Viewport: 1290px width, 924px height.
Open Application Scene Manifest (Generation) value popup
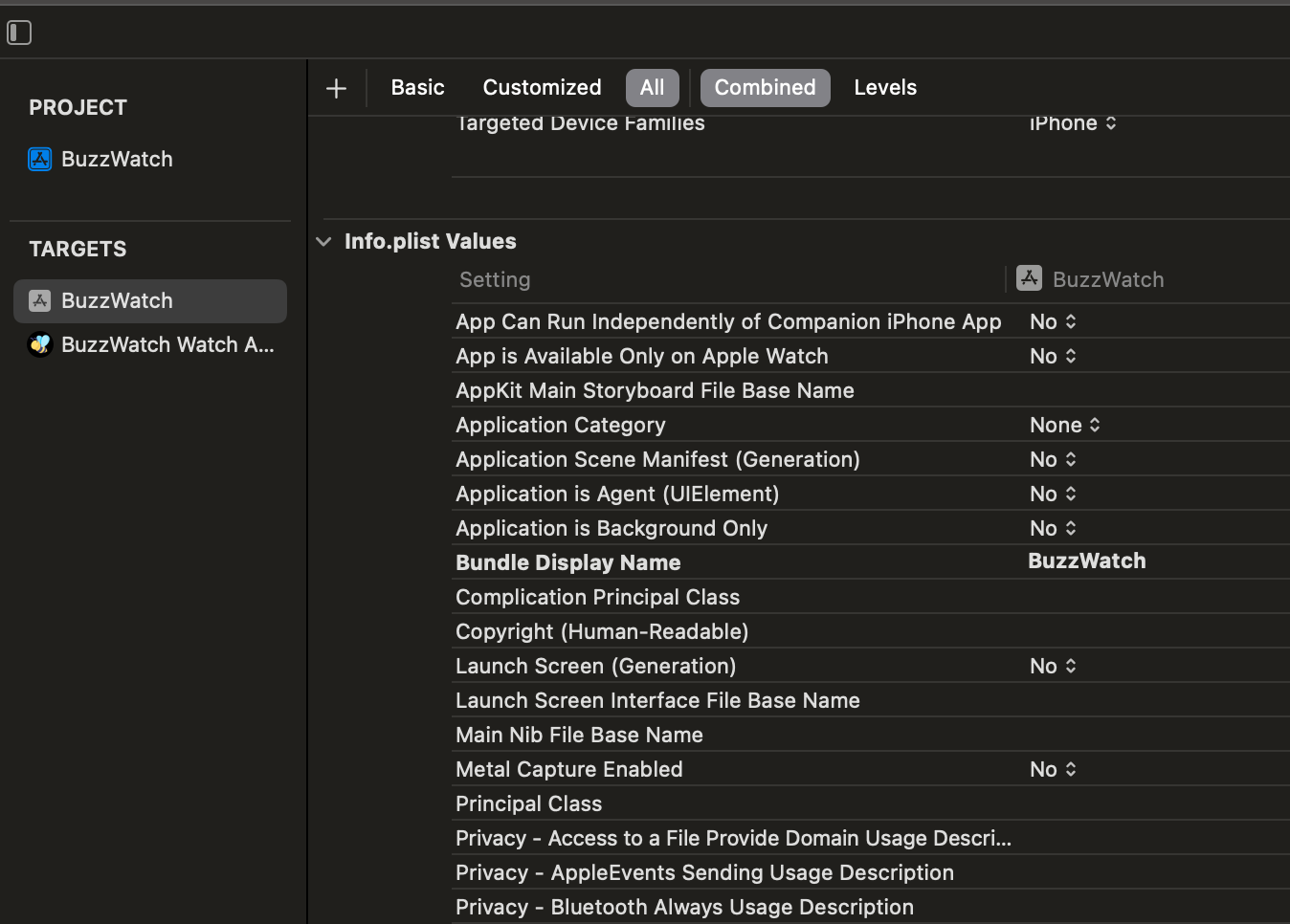tap(1054, 459)
